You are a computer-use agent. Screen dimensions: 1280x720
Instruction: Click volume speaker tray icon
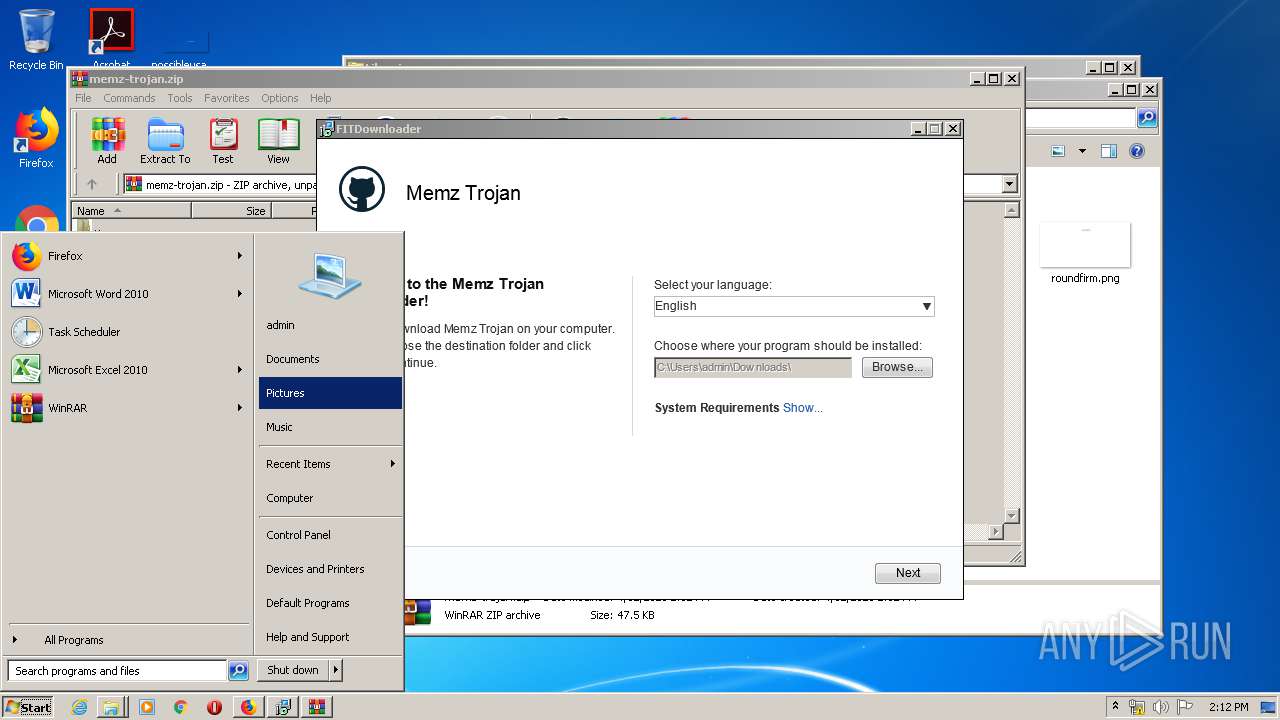click(x=1160, y=707)
